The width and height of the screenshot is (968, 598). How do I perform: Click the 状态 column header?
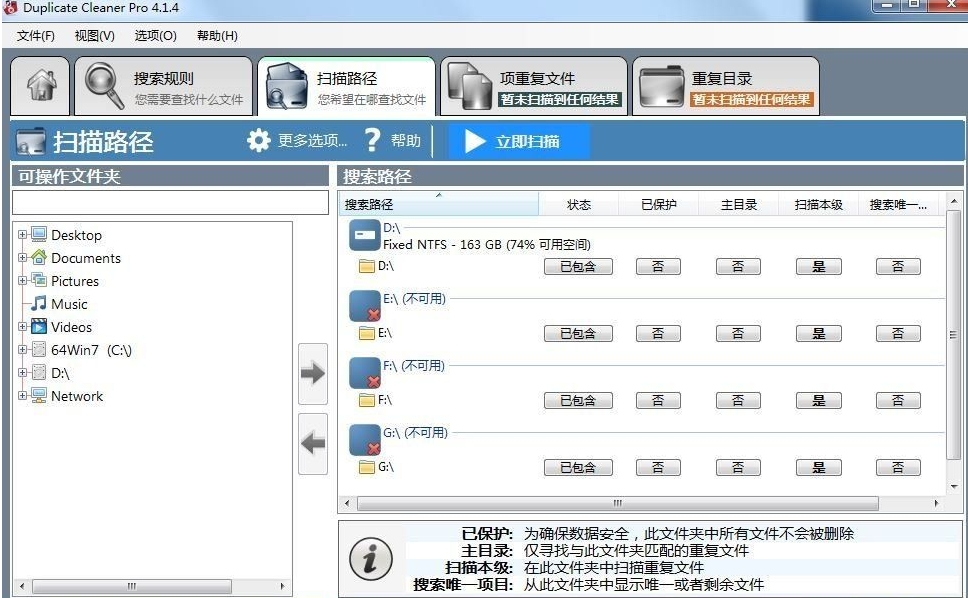578,204
